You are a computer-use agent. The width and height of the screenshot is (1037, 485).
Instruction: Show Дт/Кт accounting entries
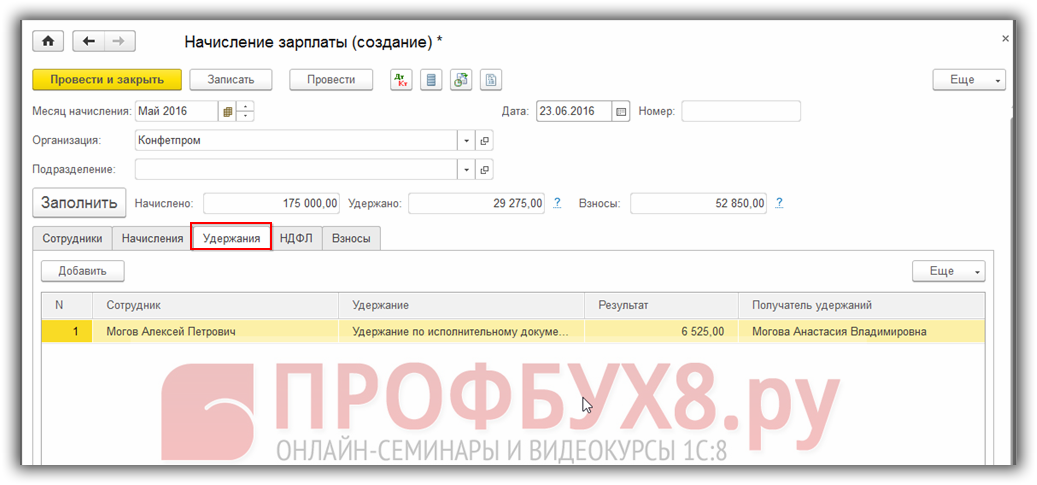pos(401,80)
